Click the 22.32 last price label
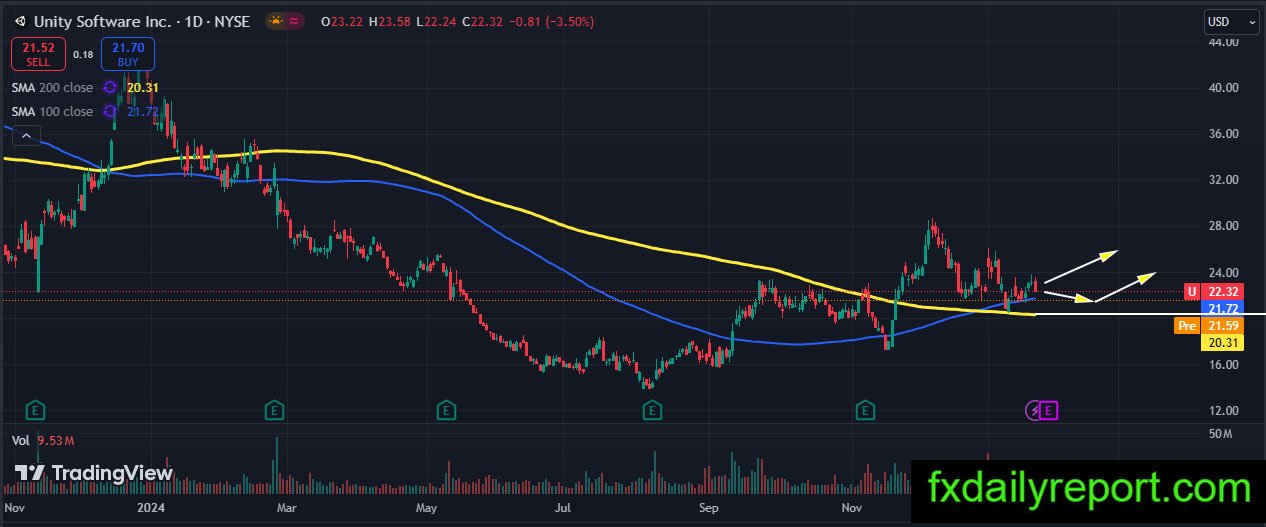1266x527 pixels. click(x=1224, y=292)
